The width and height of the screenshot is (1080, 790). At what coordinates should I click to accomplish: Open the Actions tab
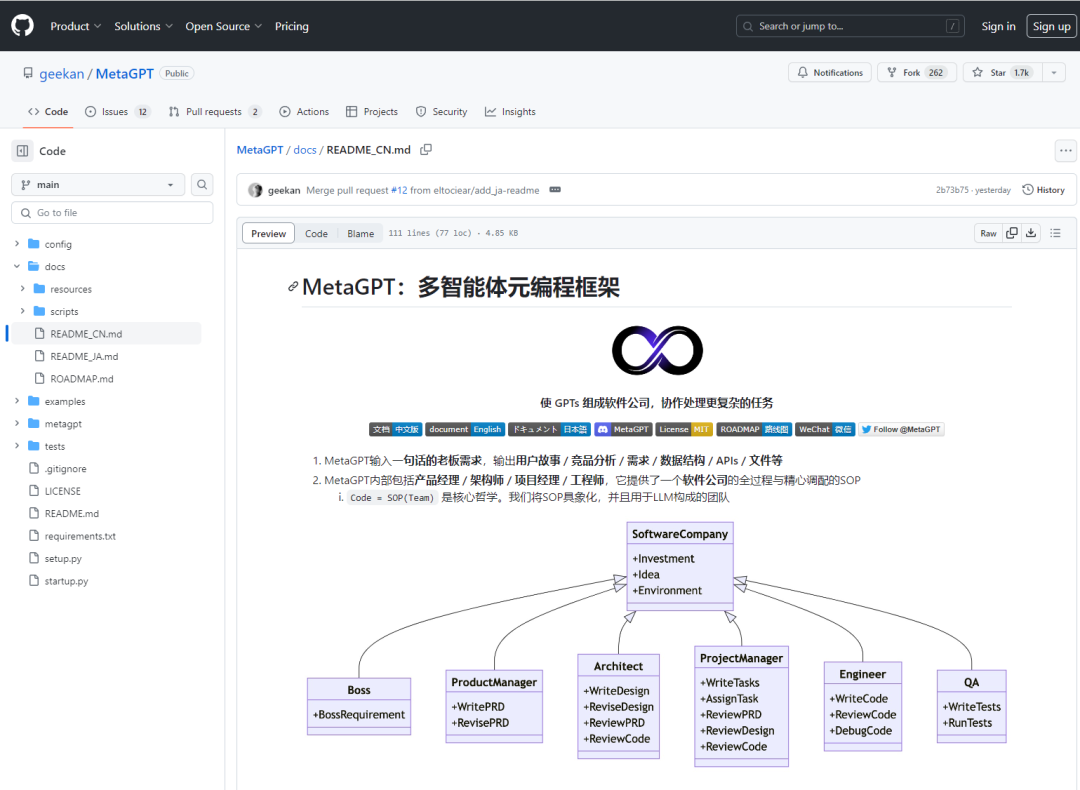point(304,112)
